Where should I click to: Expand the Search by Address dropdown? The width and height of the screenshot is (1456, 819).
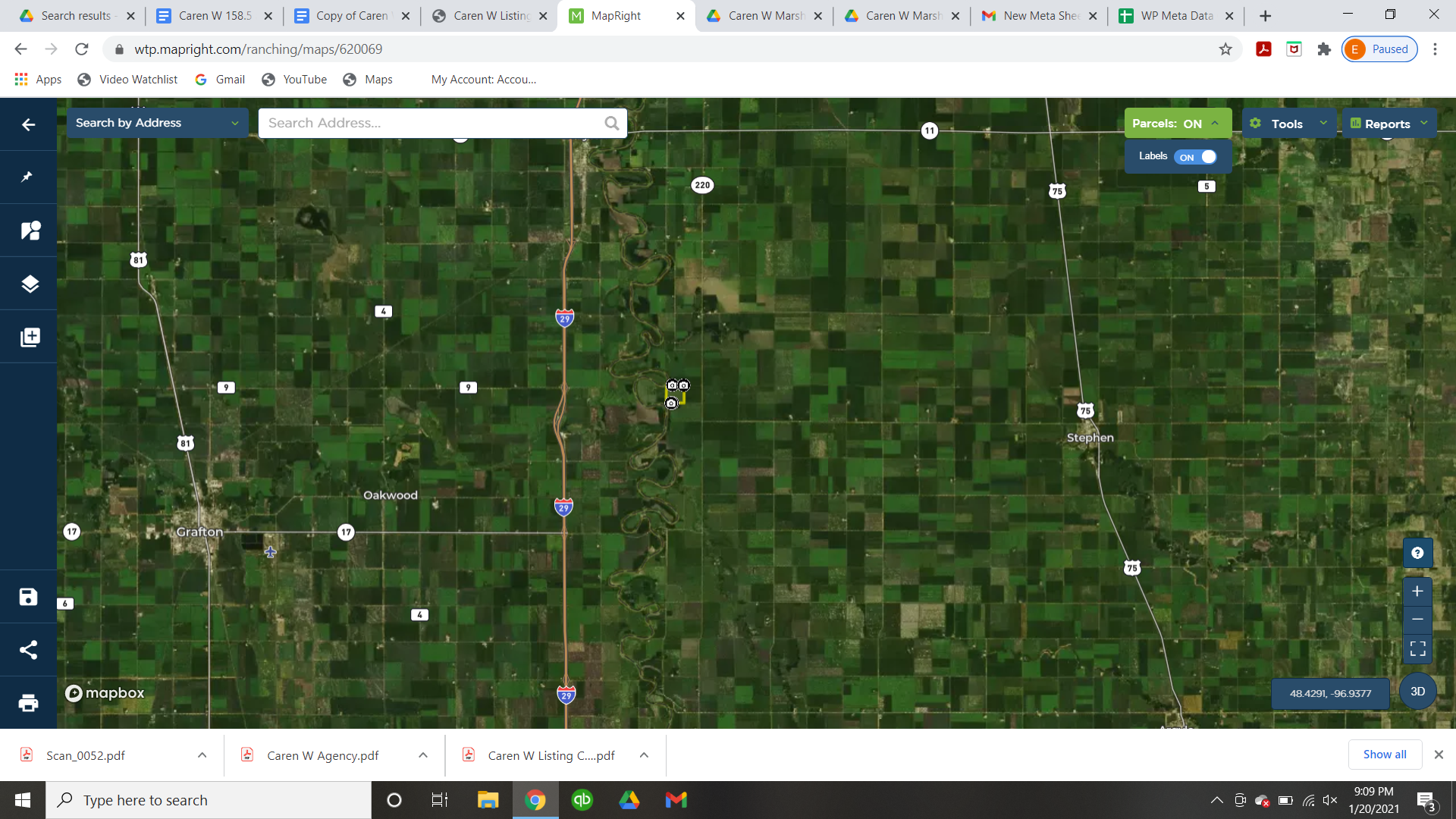157,123
